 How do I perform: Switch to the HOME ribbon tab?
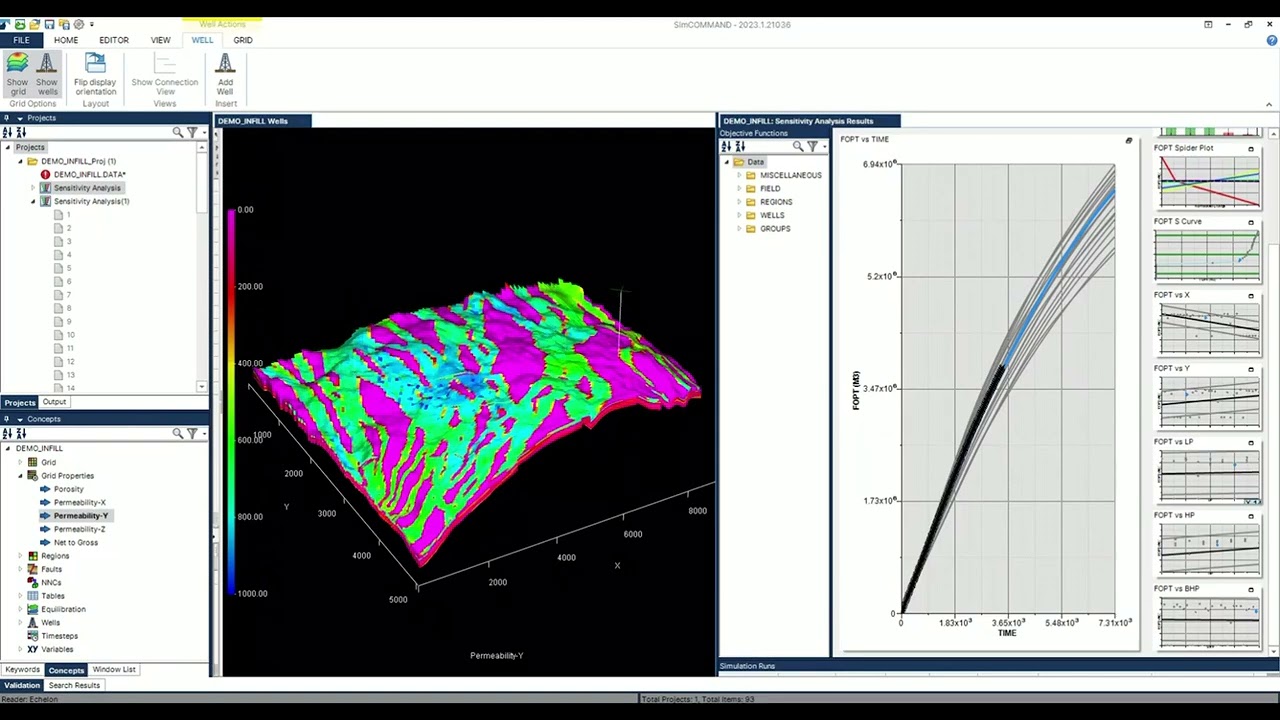click(66, 40)
